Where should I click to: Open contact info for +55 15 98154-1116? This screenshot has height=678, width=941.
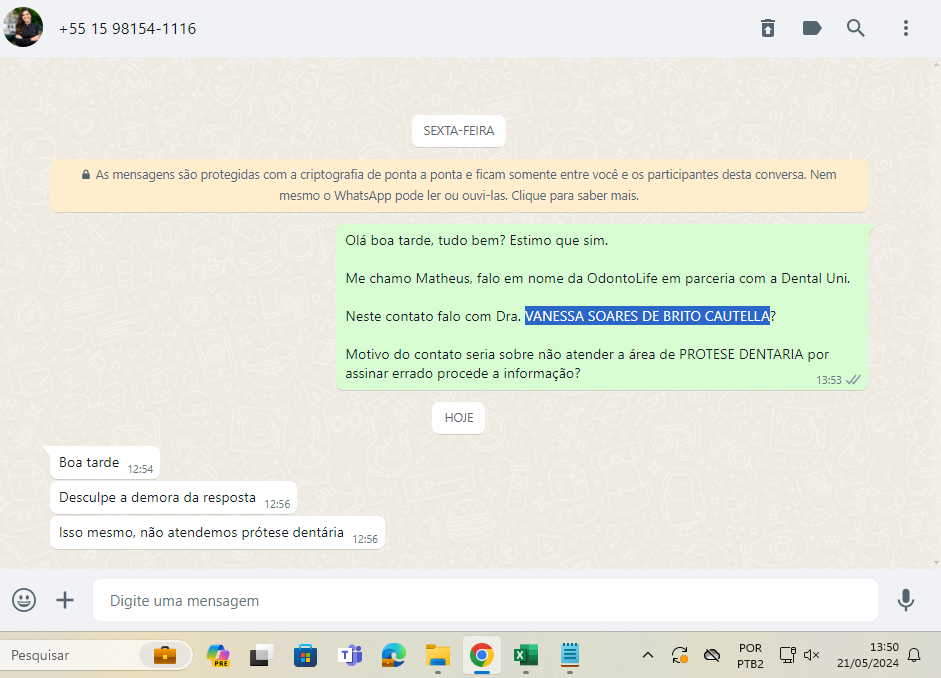tap(127, 29)
